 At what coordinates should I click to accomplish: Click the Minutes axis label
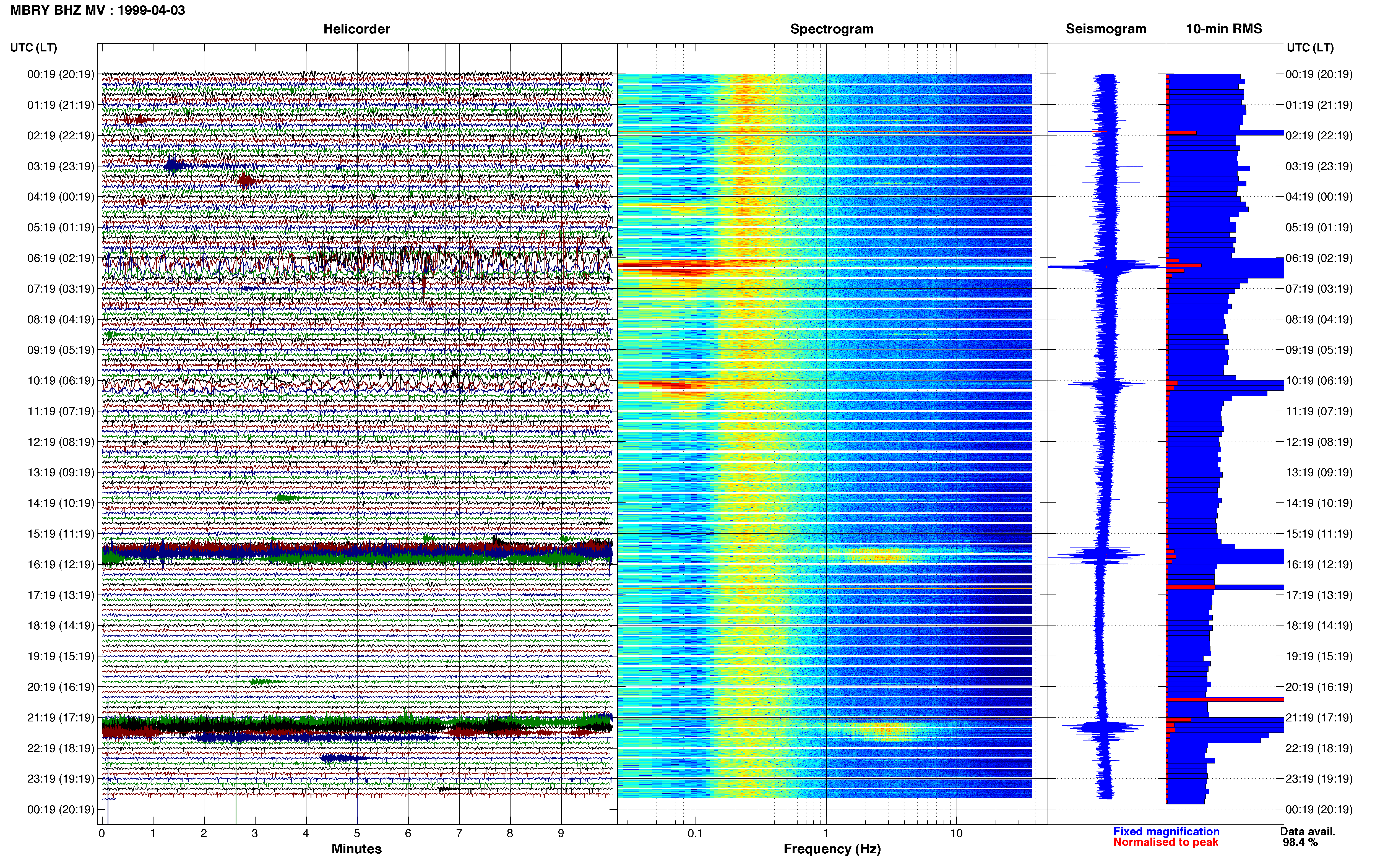[x=356, y=848]
